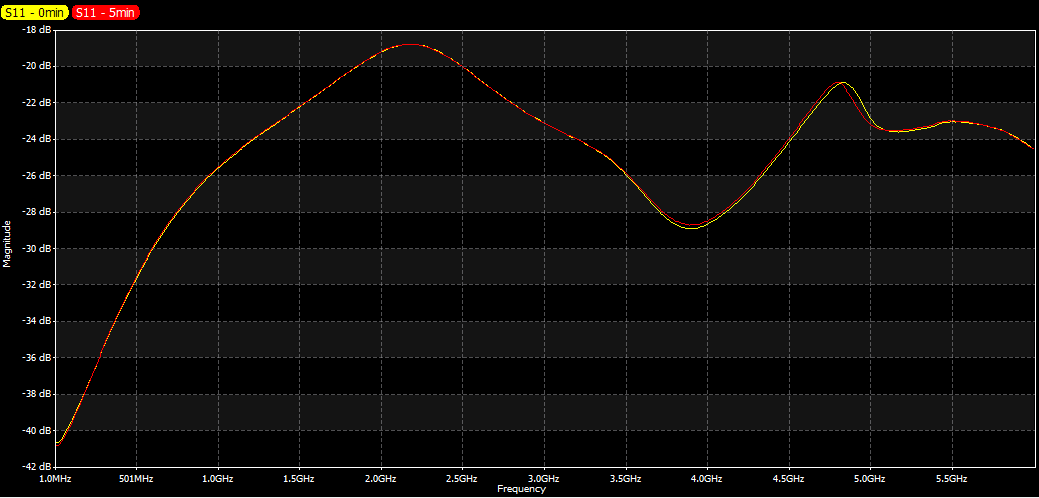Screen dimensions: 1039x498
Task: Click the 2.5GHz frequency label
Action: click(463, 478)
